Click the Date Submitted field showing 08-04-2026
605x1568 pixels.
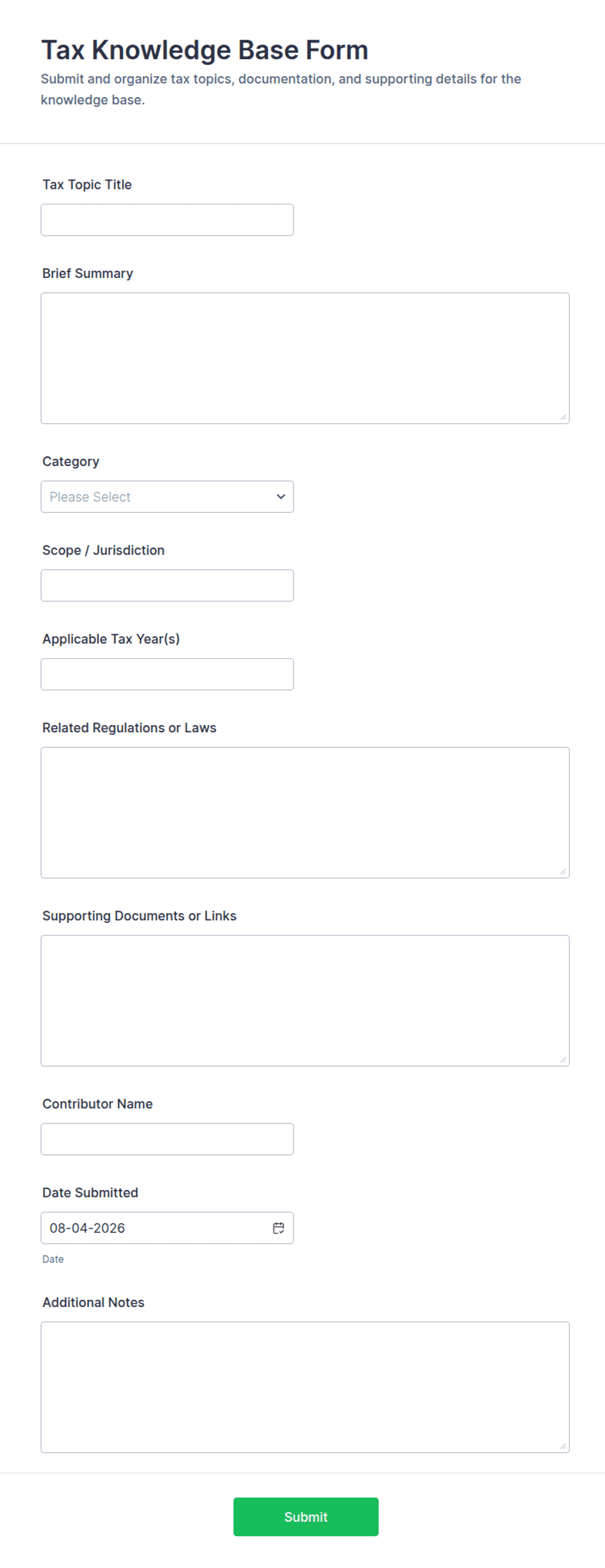[167, 1228]
